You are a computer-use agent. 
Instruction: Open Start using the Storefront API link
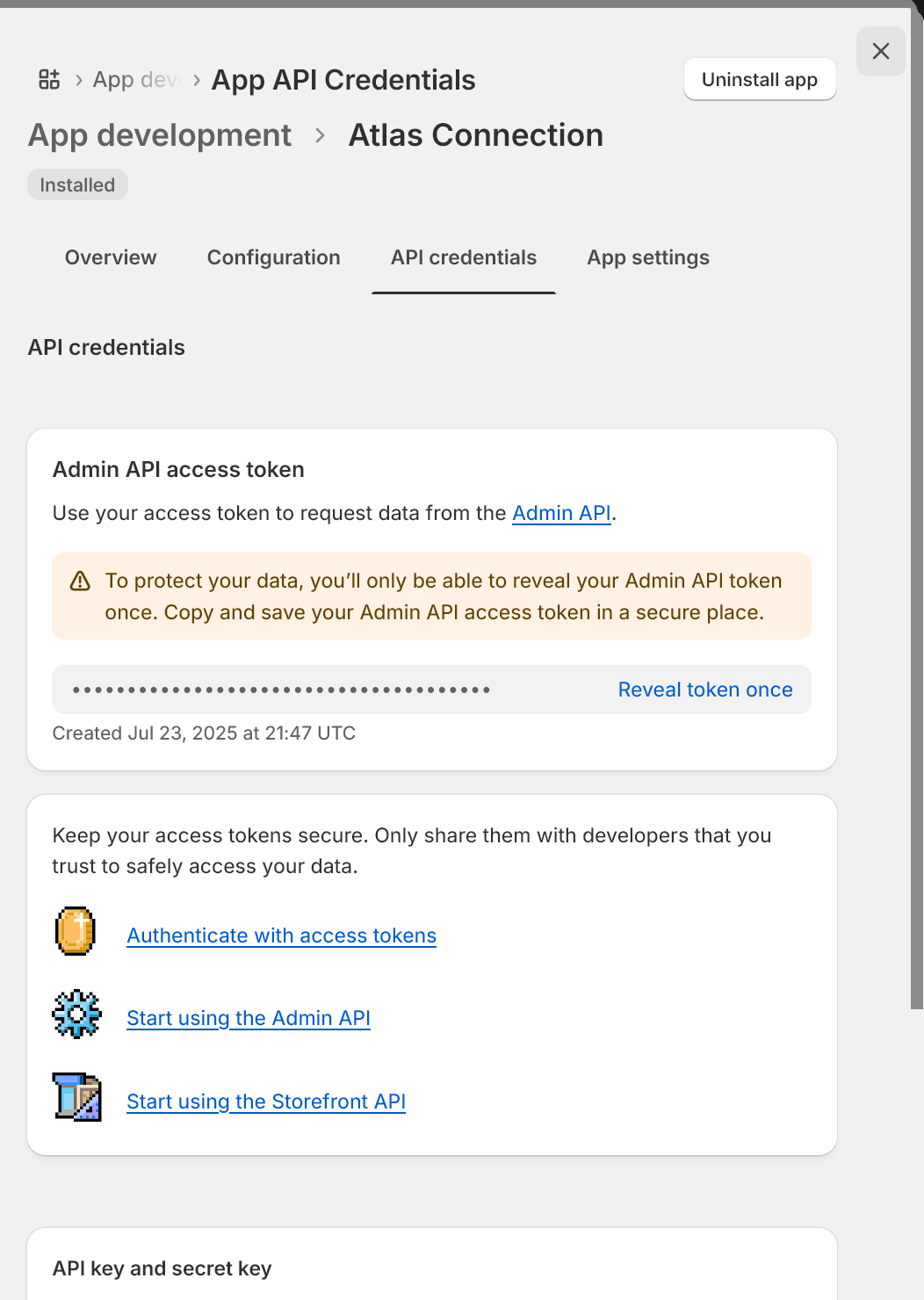266,1101
